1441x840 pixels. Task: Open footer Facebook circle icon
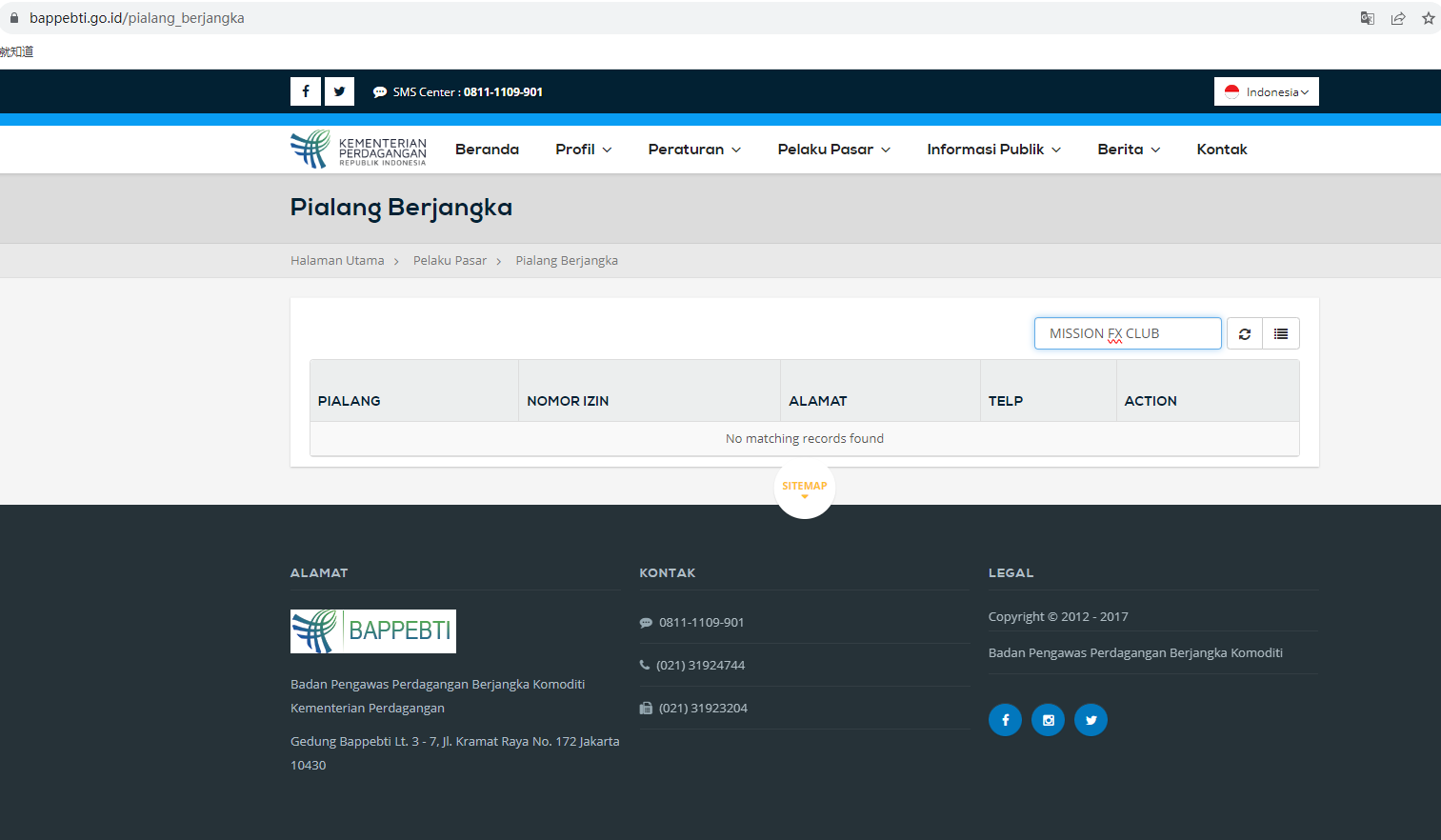1005,720
